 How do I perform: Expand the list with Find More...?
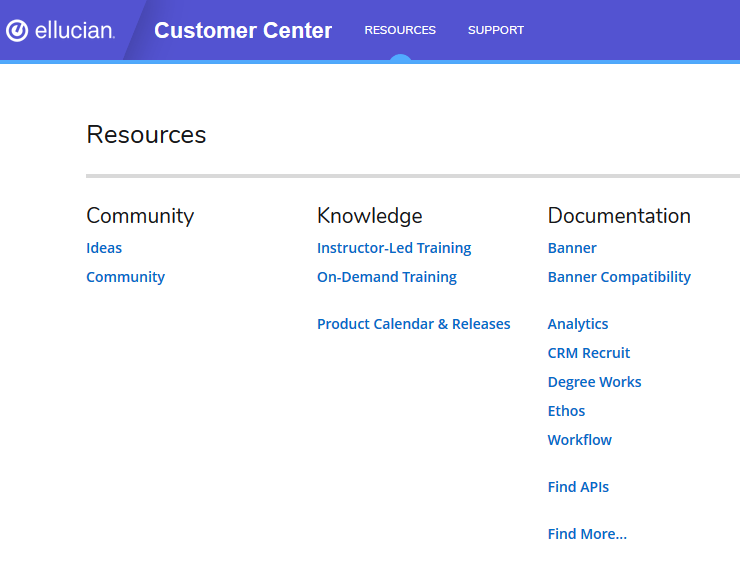click(587, 534)
